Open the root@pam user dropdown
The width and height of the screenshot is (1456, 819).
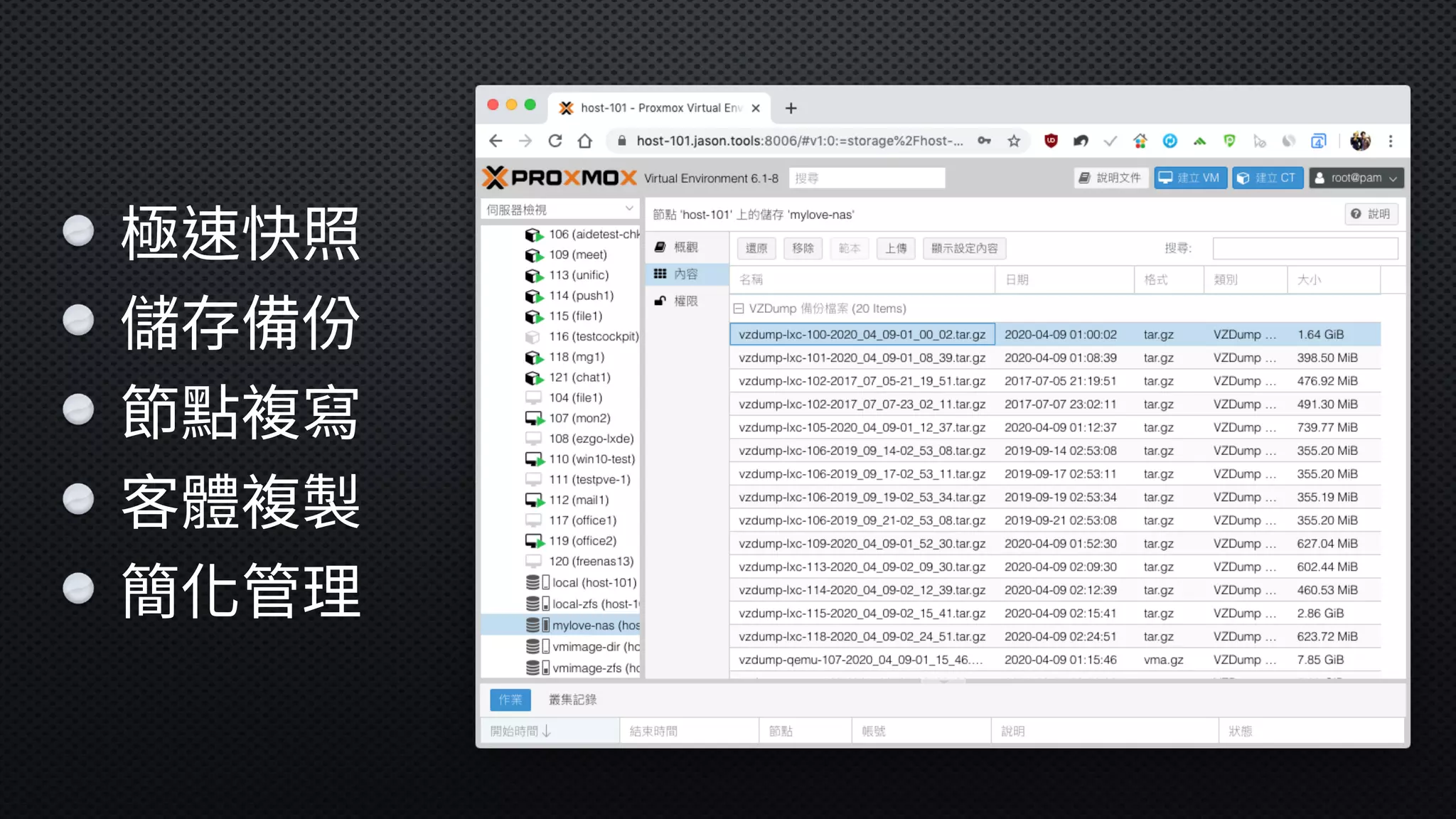coord(1356,178)
